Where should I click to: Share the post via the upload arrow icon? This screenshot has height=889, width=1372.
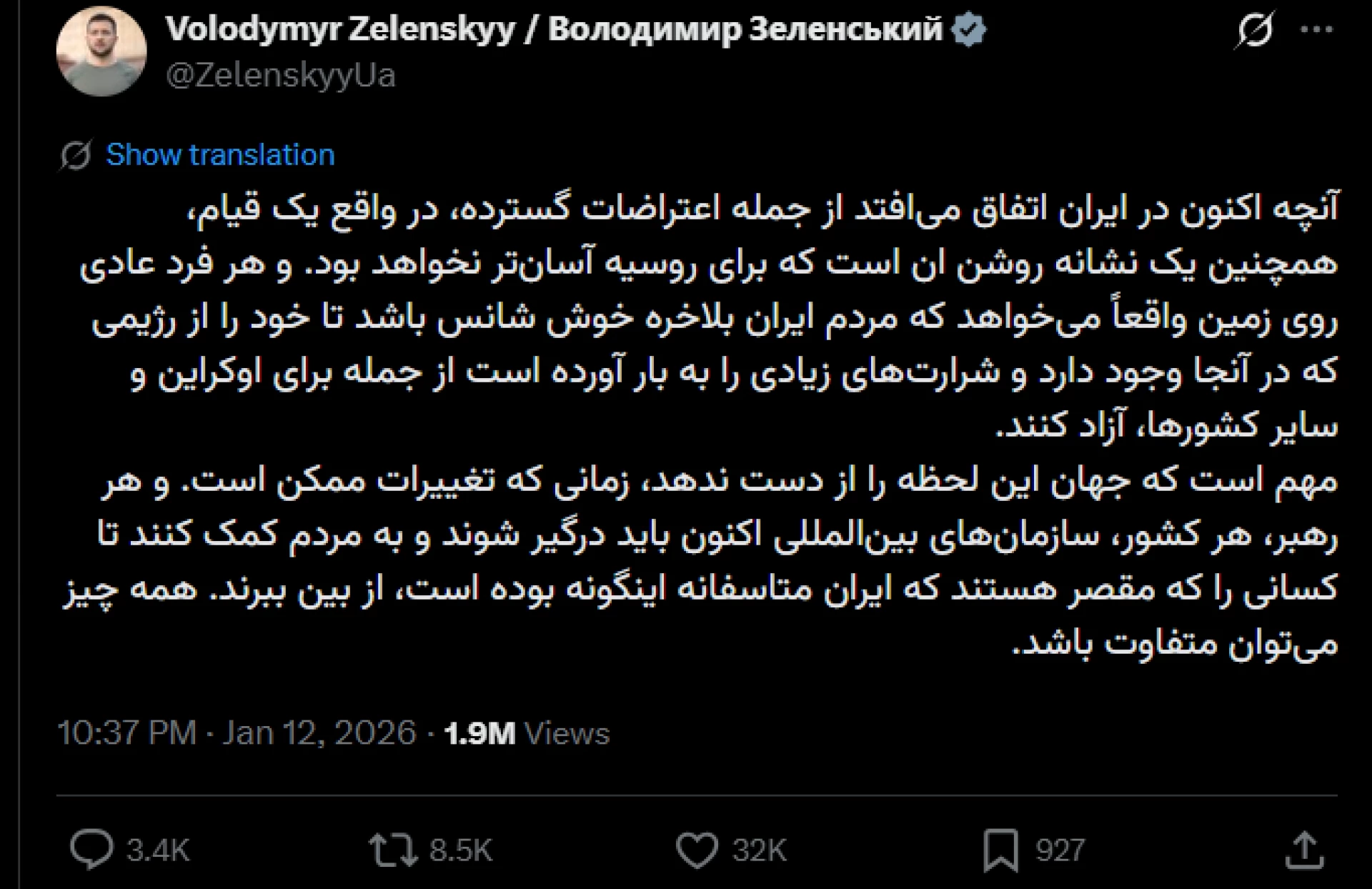click(1305, 850)
